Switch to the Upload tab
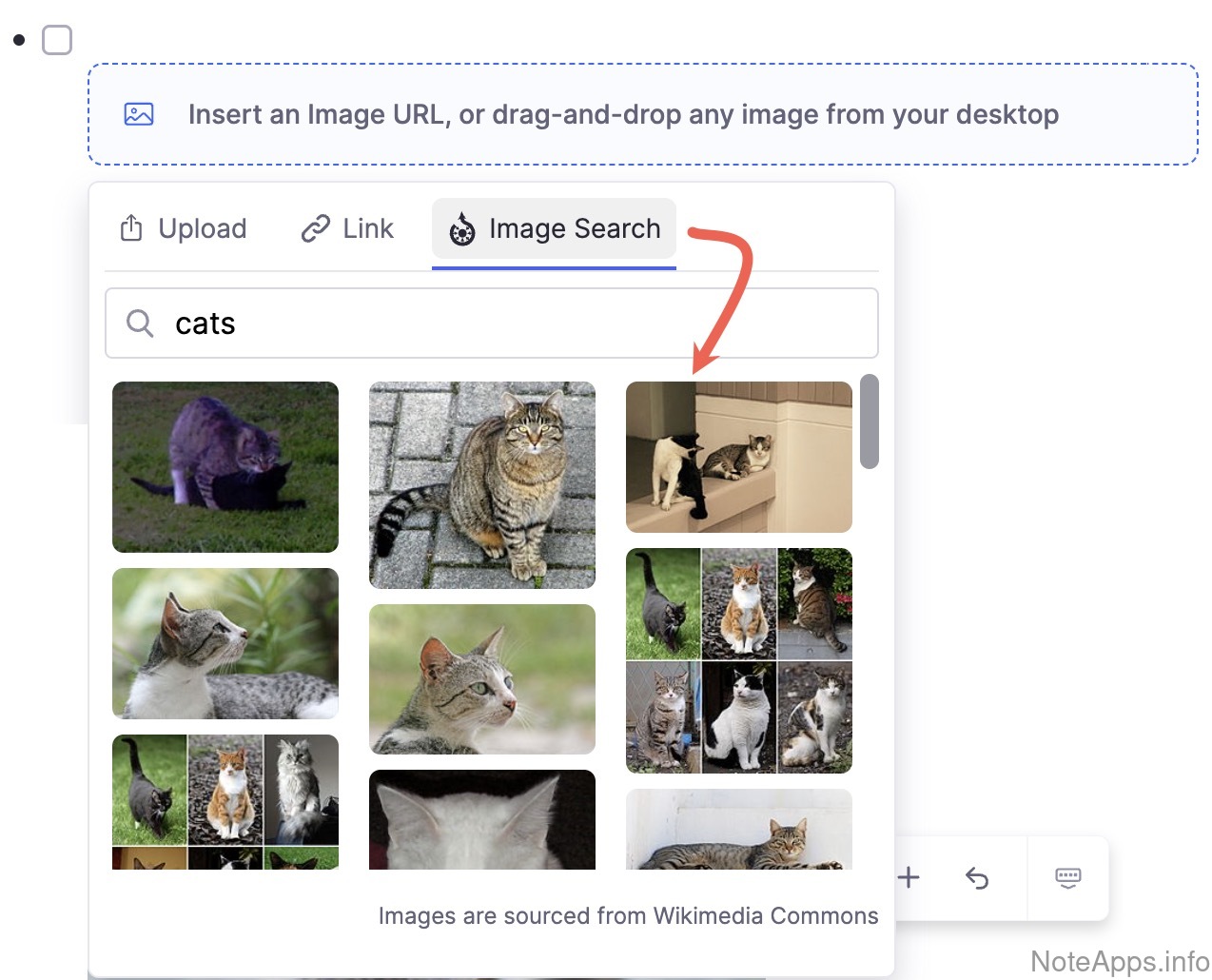 coord(184,228)
